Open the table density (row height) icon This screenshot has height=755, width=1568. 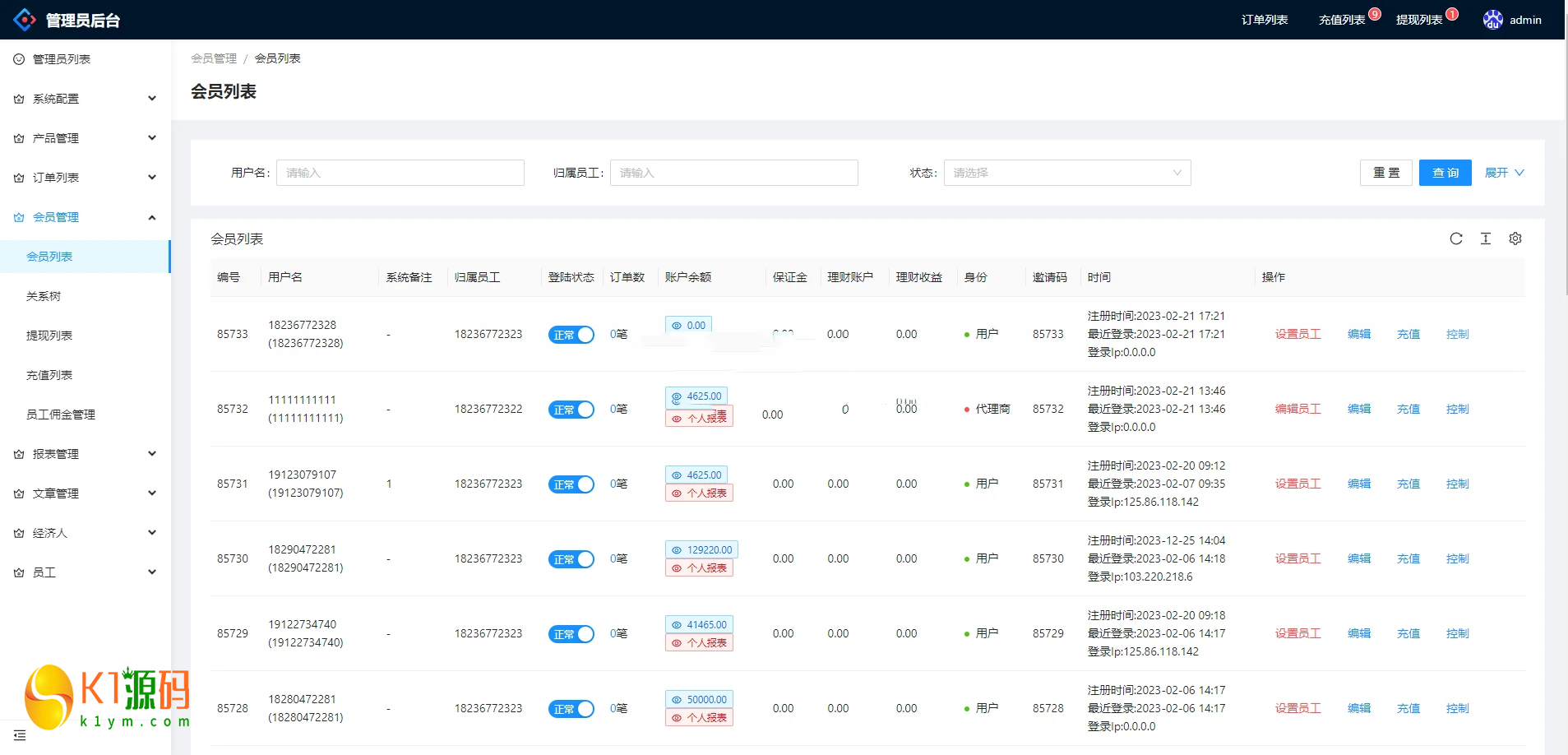pyautogui.click(x=1485, y=239)
